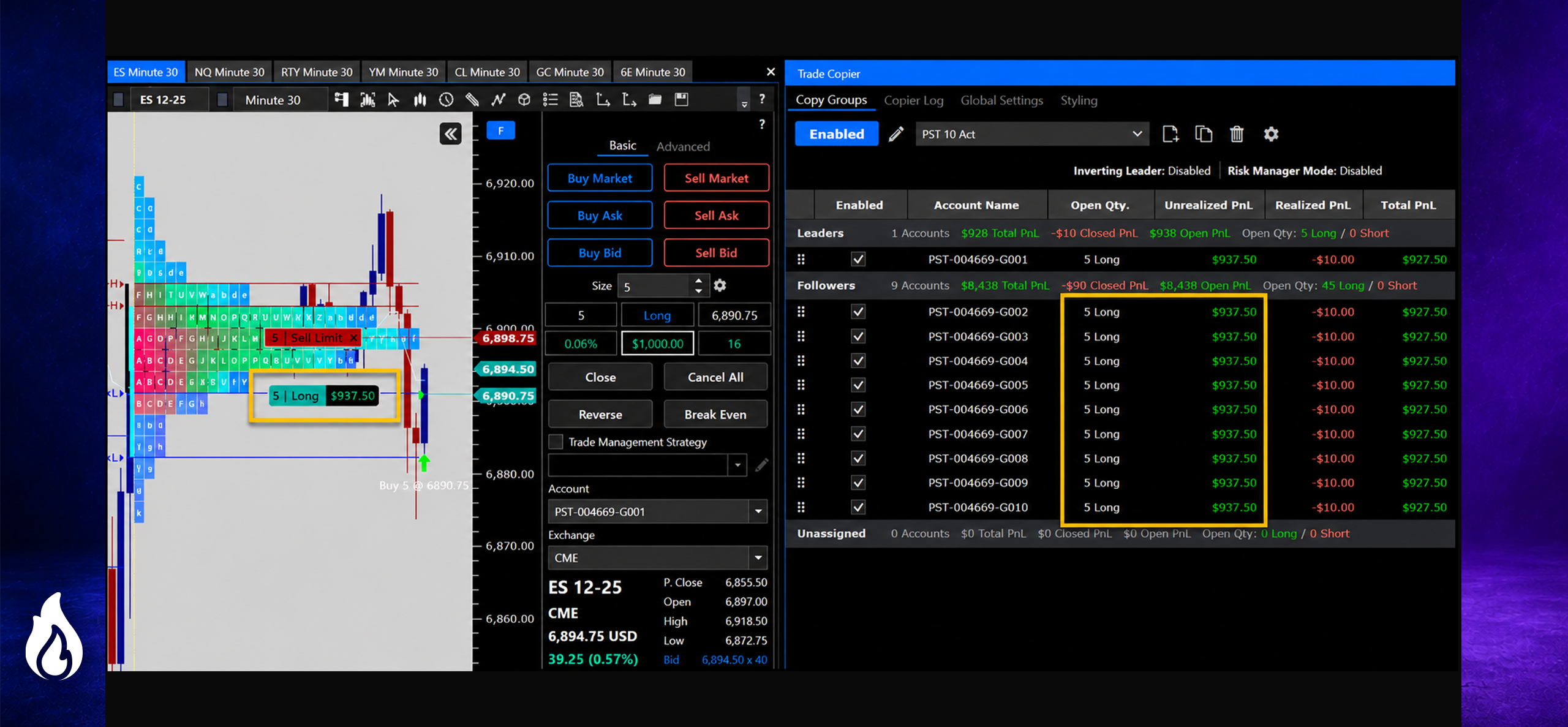
Task: Increase order size with stepper
Action: pyautogui.click(x=698, y=281)
